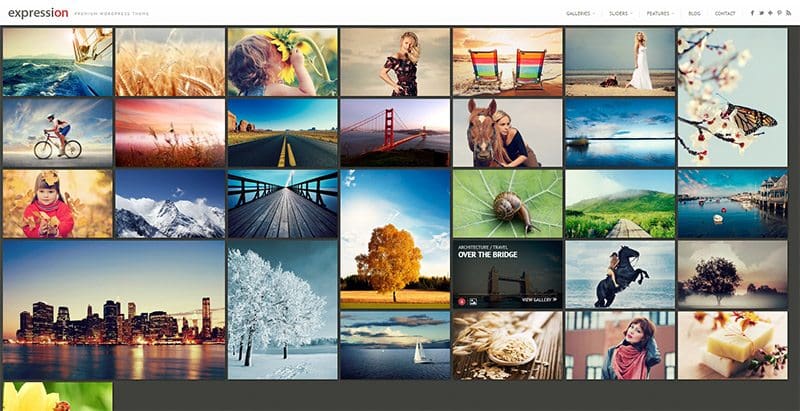The width and height of the screenshot is (800, 411).
Task: Open the butterfly on blossom branch thumbnail
Action: click(x=733, y=97)
